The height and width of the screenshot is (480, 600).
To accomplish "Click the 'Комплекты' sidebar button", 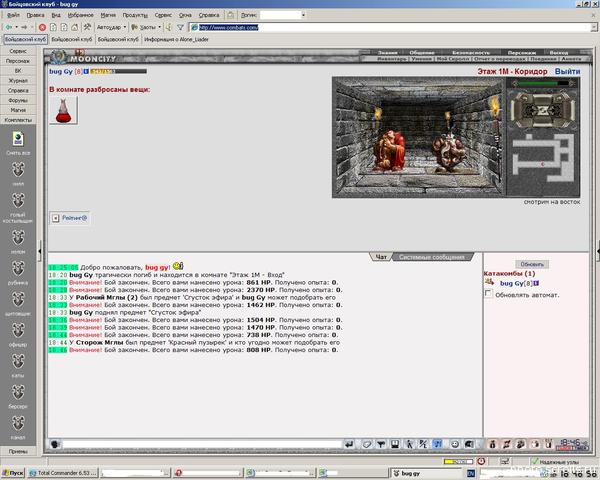I will (x=18, y=120).
